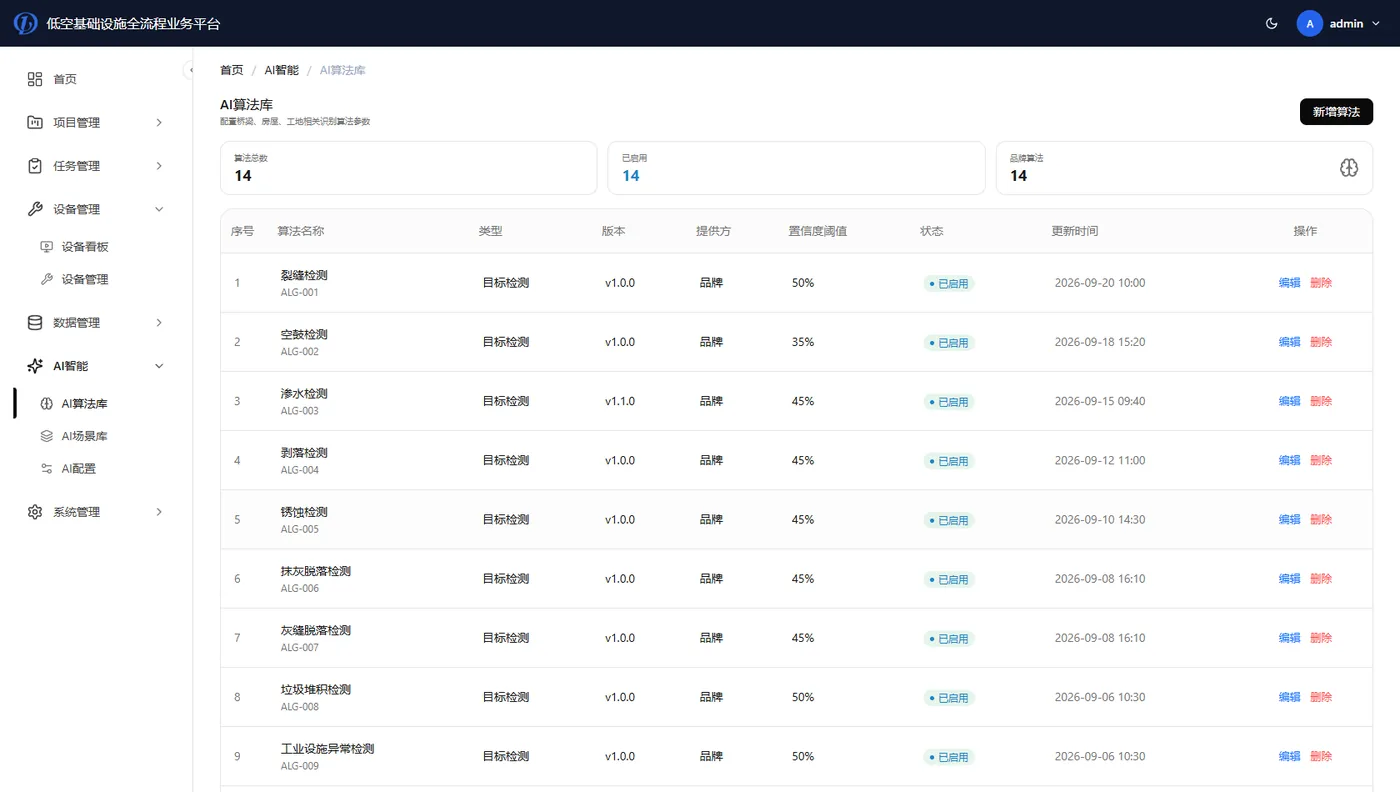Screen dimensions: 1400x792
Task: Click the 更新时间 column header
Action: click(1074, 231)
